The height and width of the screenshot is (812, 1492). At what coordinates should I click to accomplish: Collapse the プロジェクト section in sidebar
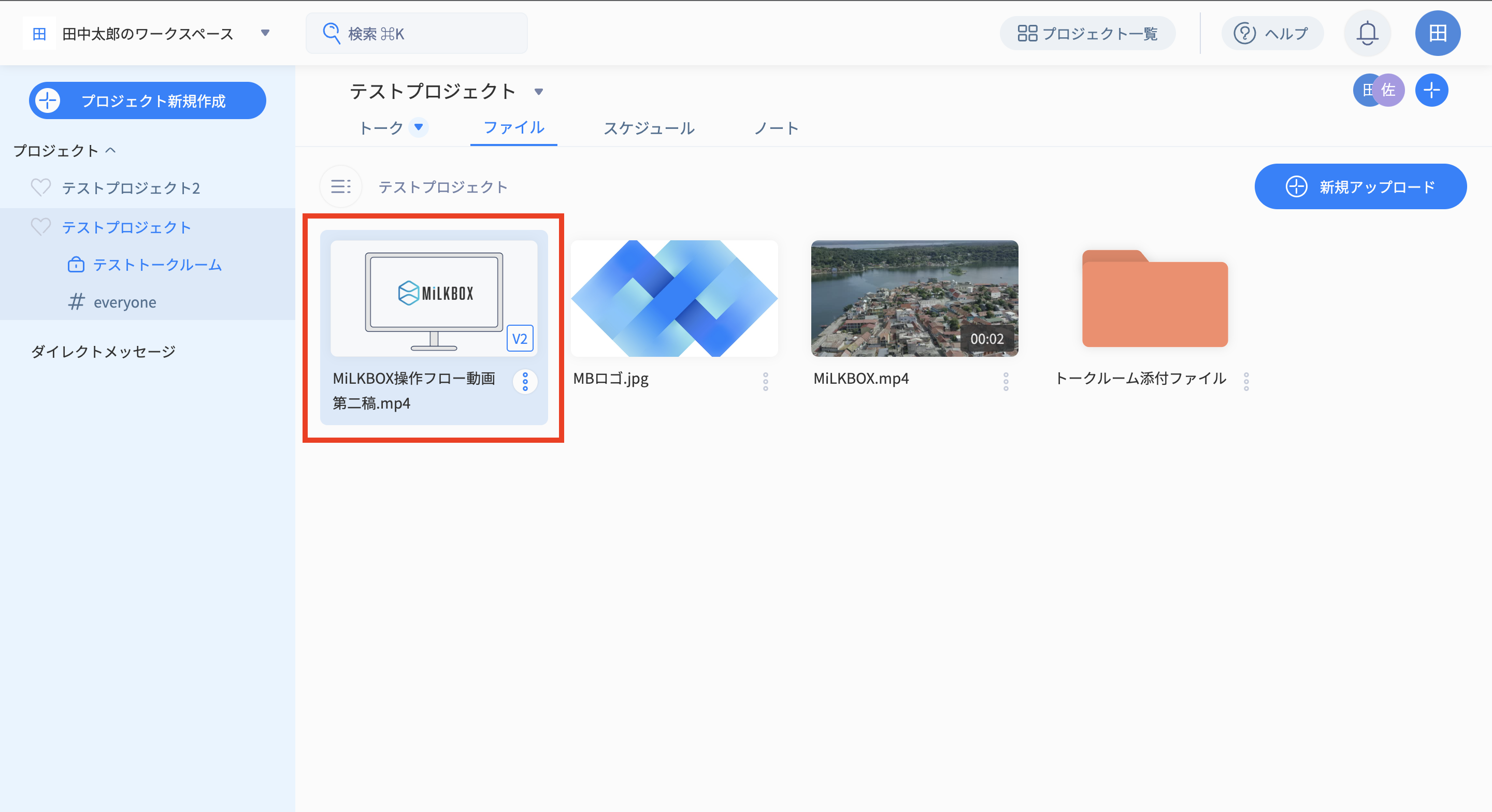pyautogui.click(x=111, y=151)
